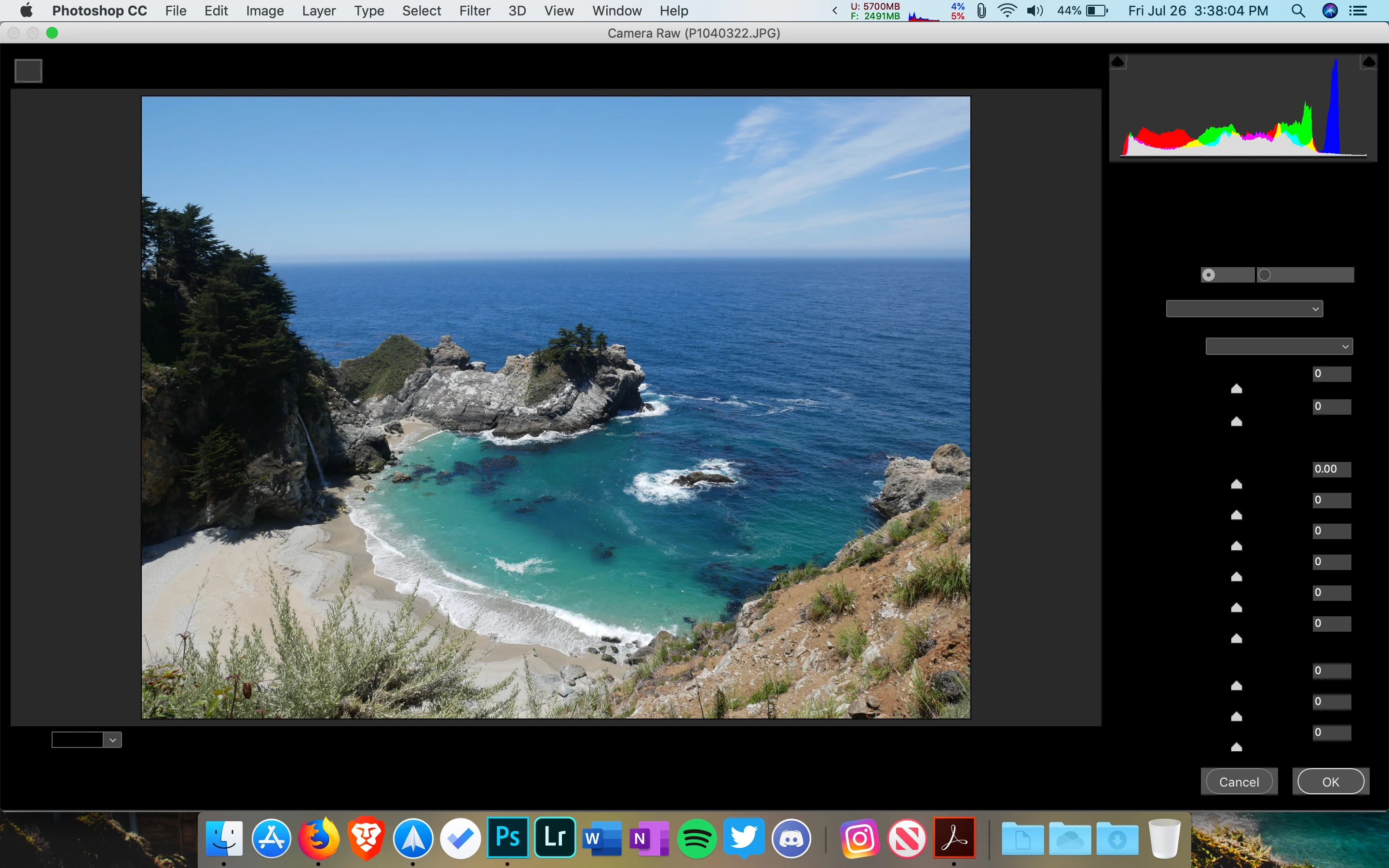Viewport: 1389px width, 868px height.
Task: Toggle the highlight clipping warning on histogram
Action: [x=1368, y=61]
